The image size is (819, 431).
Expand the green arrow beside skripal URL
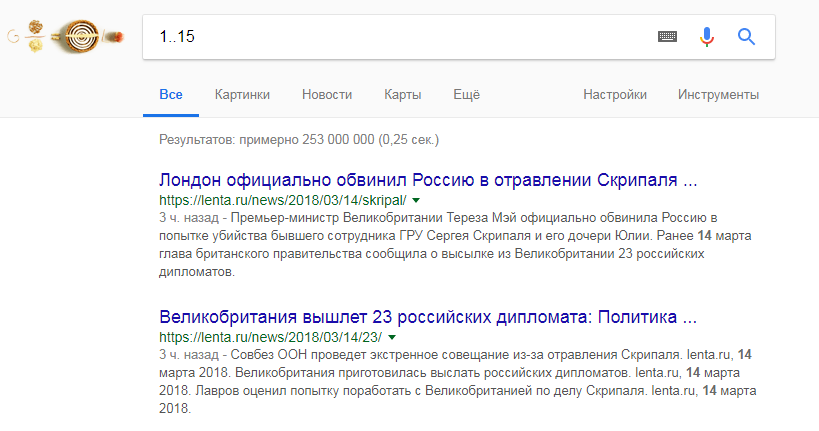click(416, 201)
